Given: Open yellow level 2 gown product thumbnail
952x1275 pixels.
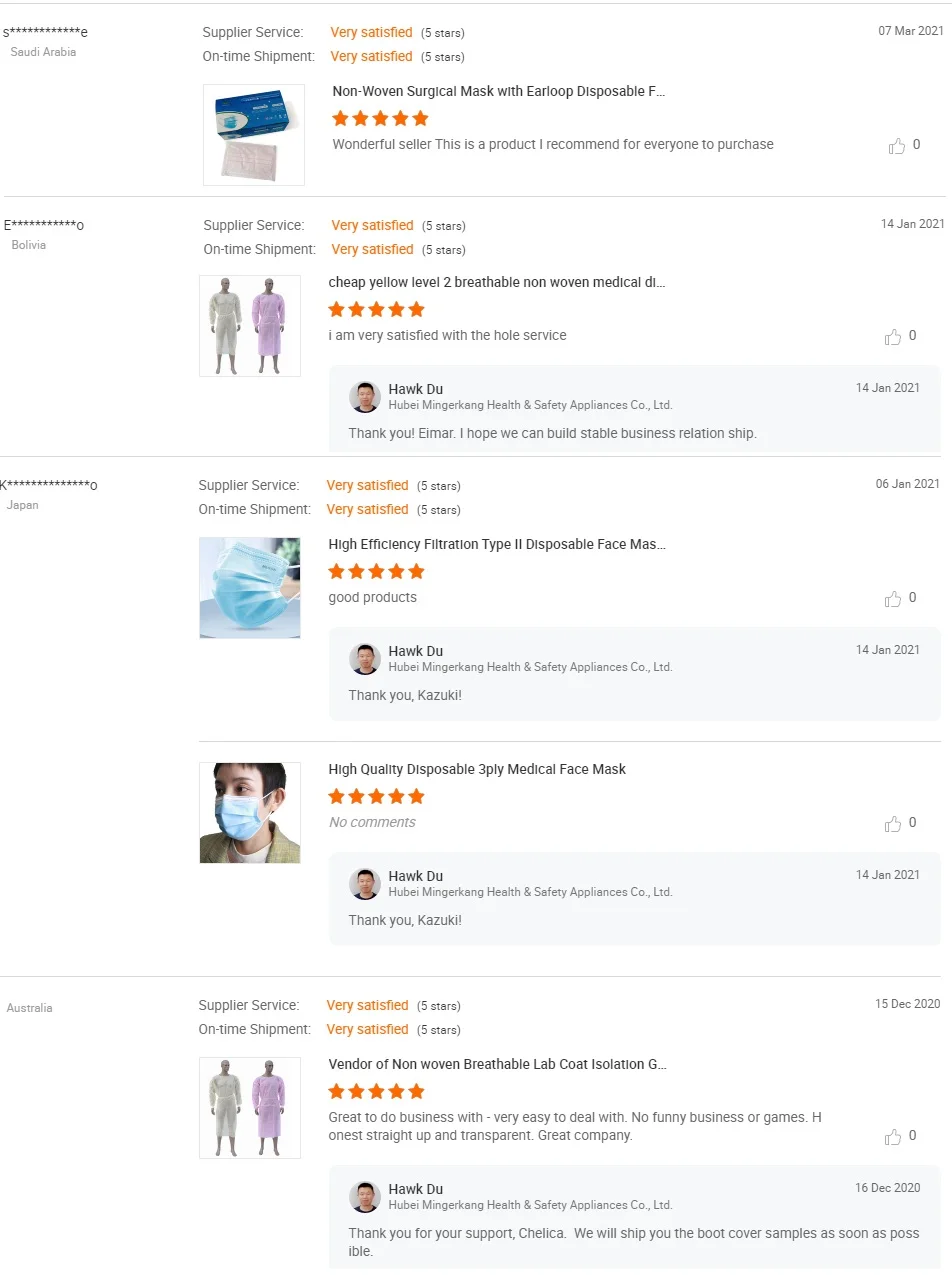Looking at the screenshot, I should (x=250, y=326).
